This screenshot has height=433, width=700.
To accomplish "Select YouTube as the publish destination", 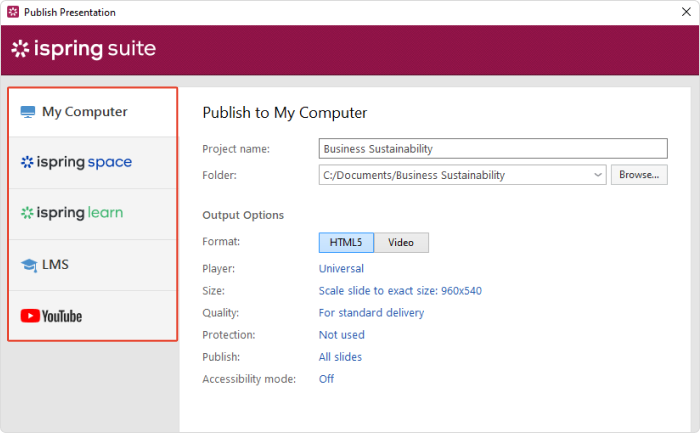I will coord(92,316).
